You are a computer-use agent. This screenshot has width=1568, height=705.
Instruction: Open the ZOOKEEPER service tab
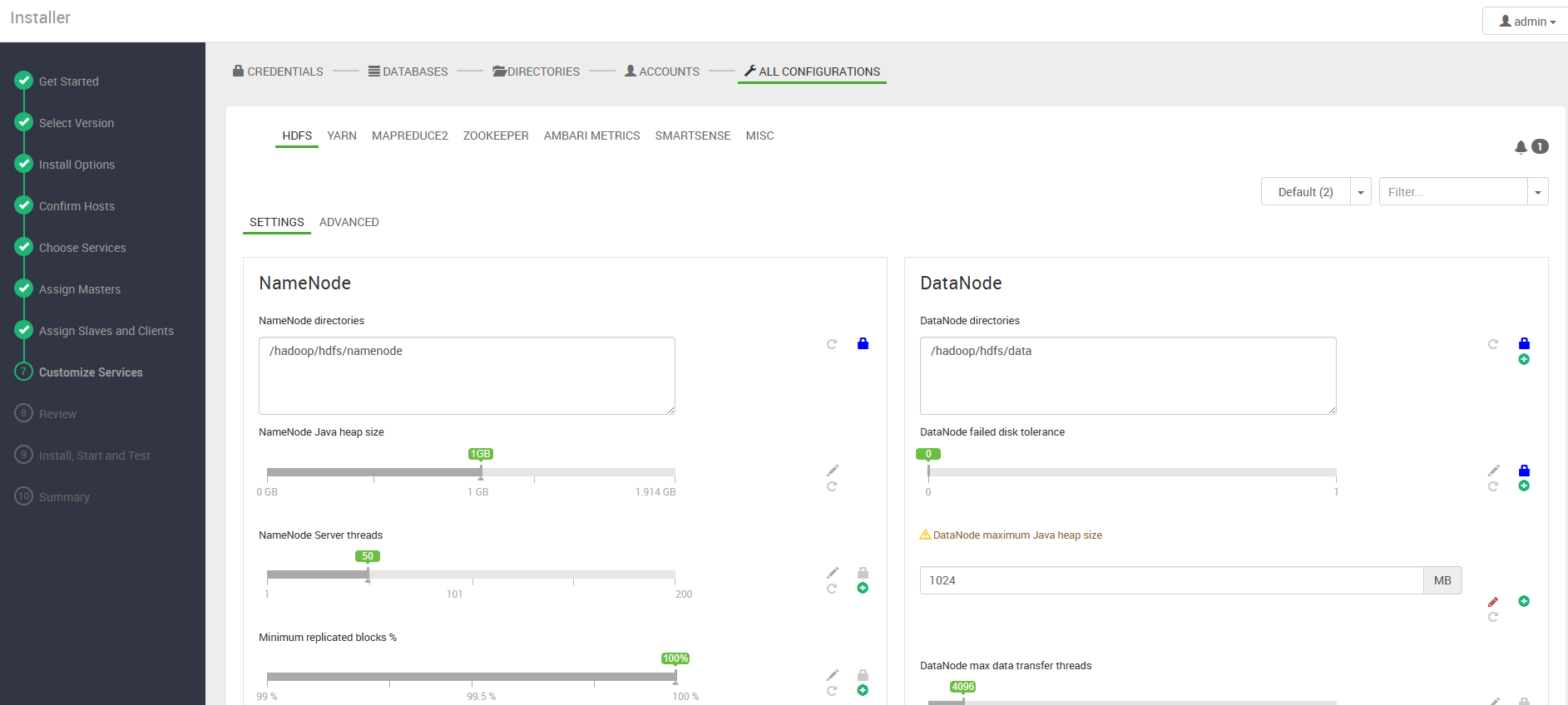[496, 136]
